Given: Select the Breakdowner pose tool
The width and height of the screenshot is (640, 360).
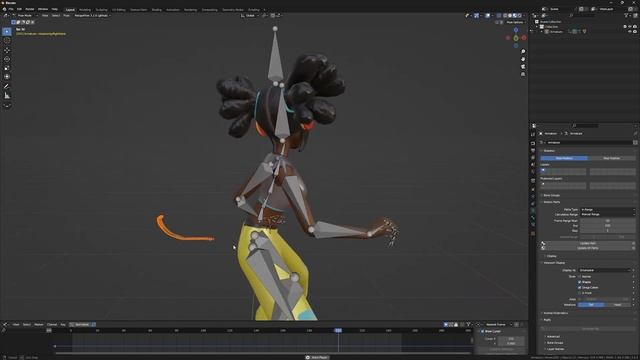Looking at the screenshot, I should (x=7, y=105).
